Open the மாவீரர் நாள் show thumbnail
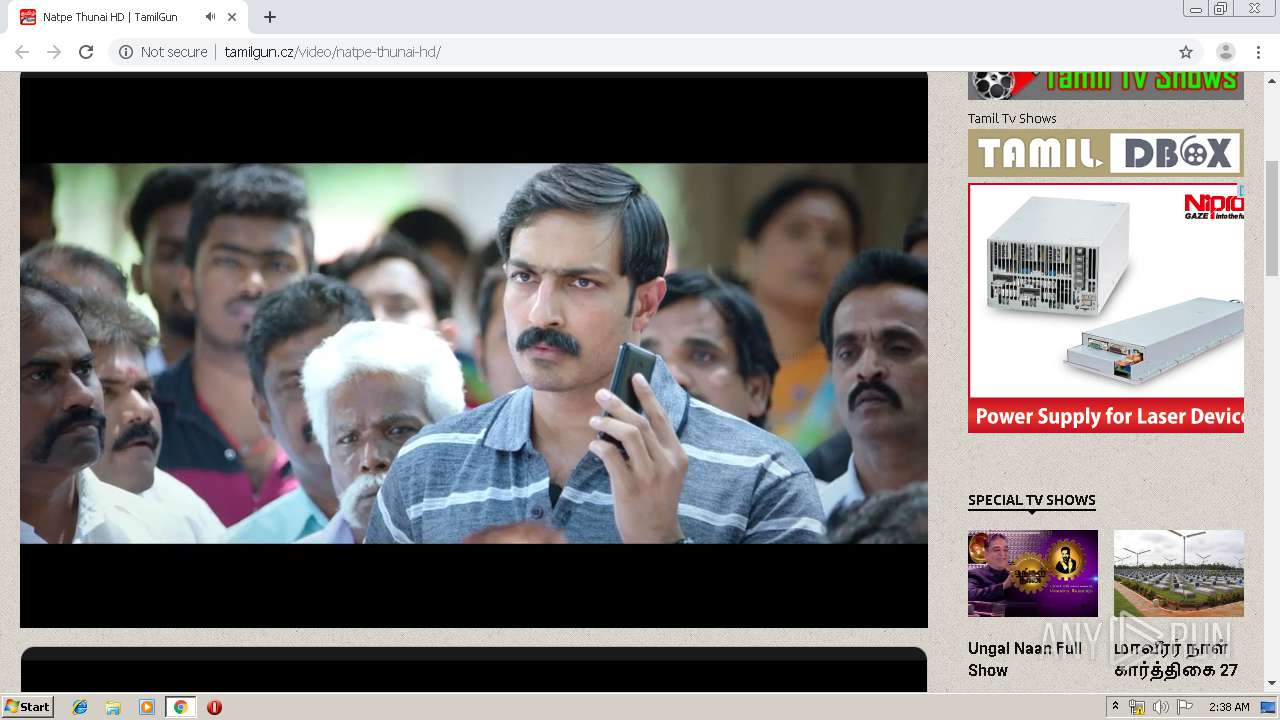Image resolution: width=1280 pixels, height=720 pixels. pos(1179,573)
